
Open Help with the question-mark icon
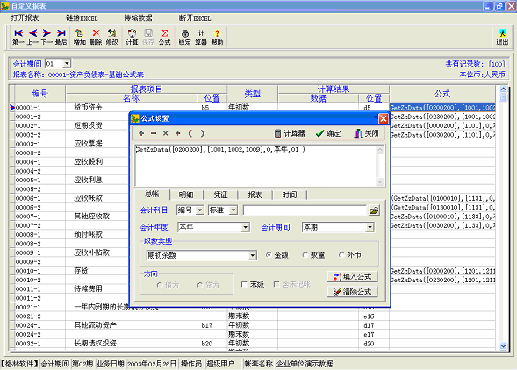pyautogui.click(x=217, y=37)
